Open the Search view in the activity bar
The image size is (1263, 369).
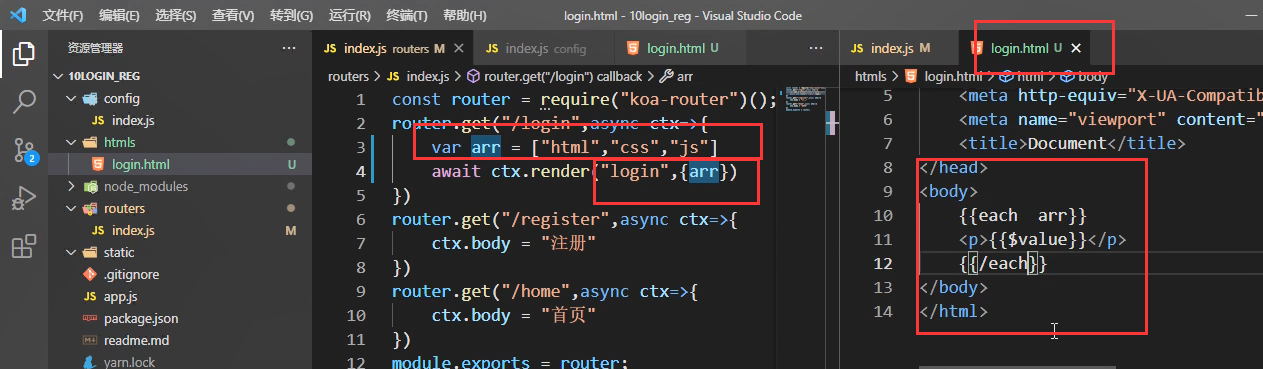tap(24, 102)
